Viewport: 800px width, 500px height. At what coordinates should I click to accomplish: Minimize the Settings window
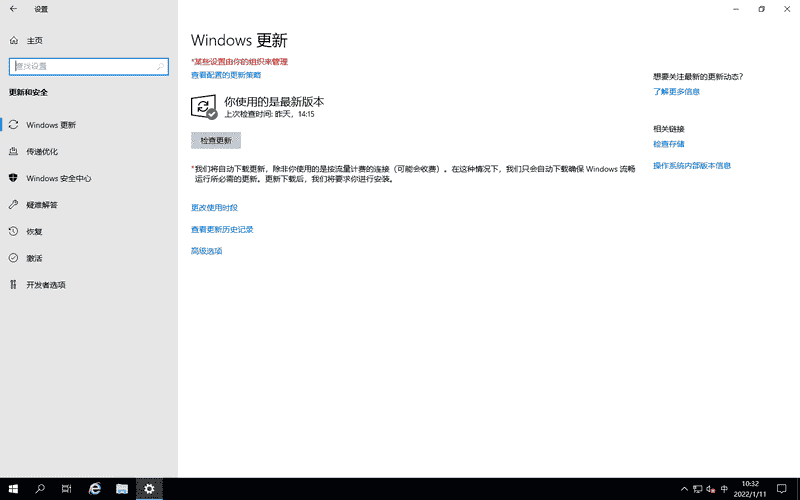click(736, 9)
